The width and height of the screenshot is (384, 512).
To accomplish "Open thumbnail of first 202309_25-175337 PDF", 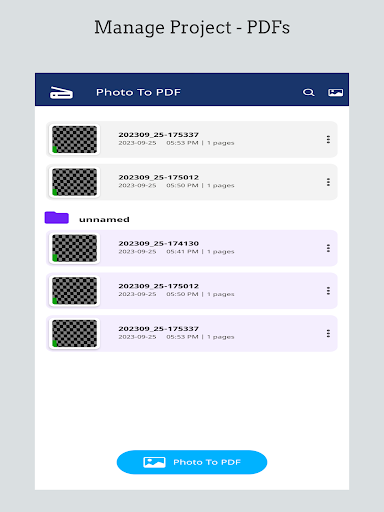I will click(74, 139).
